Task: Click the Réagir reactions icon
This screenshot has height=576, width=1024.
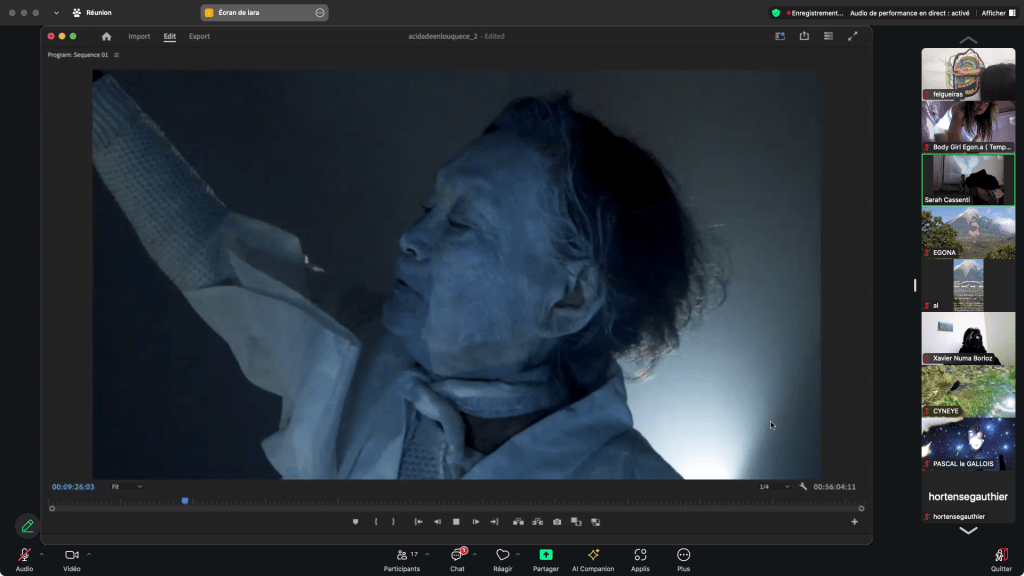Action: click(502, 554)
